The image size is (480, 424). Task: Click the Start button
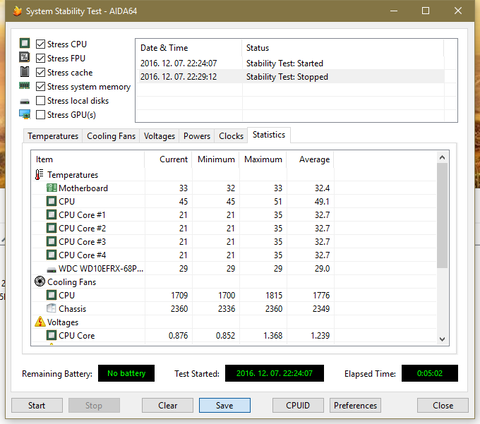tap(37, 405)
